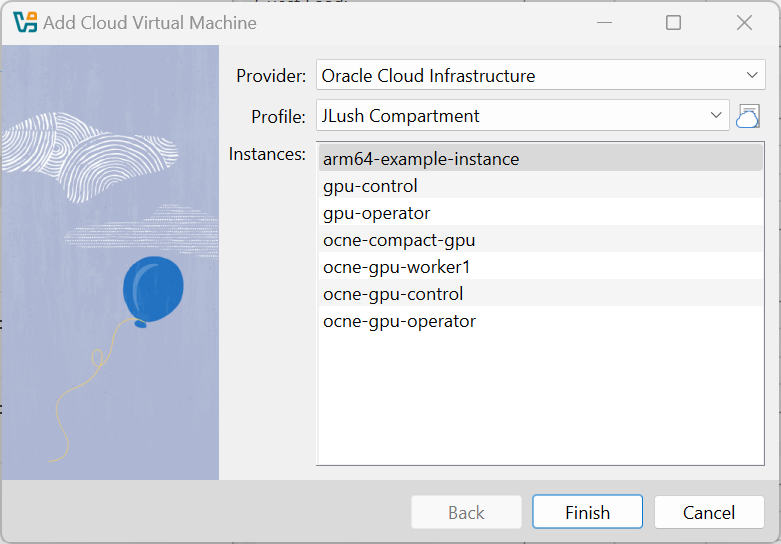Click the Back button
The width and height of the screenshot is (781, 544).
click(x=466, y=512)
